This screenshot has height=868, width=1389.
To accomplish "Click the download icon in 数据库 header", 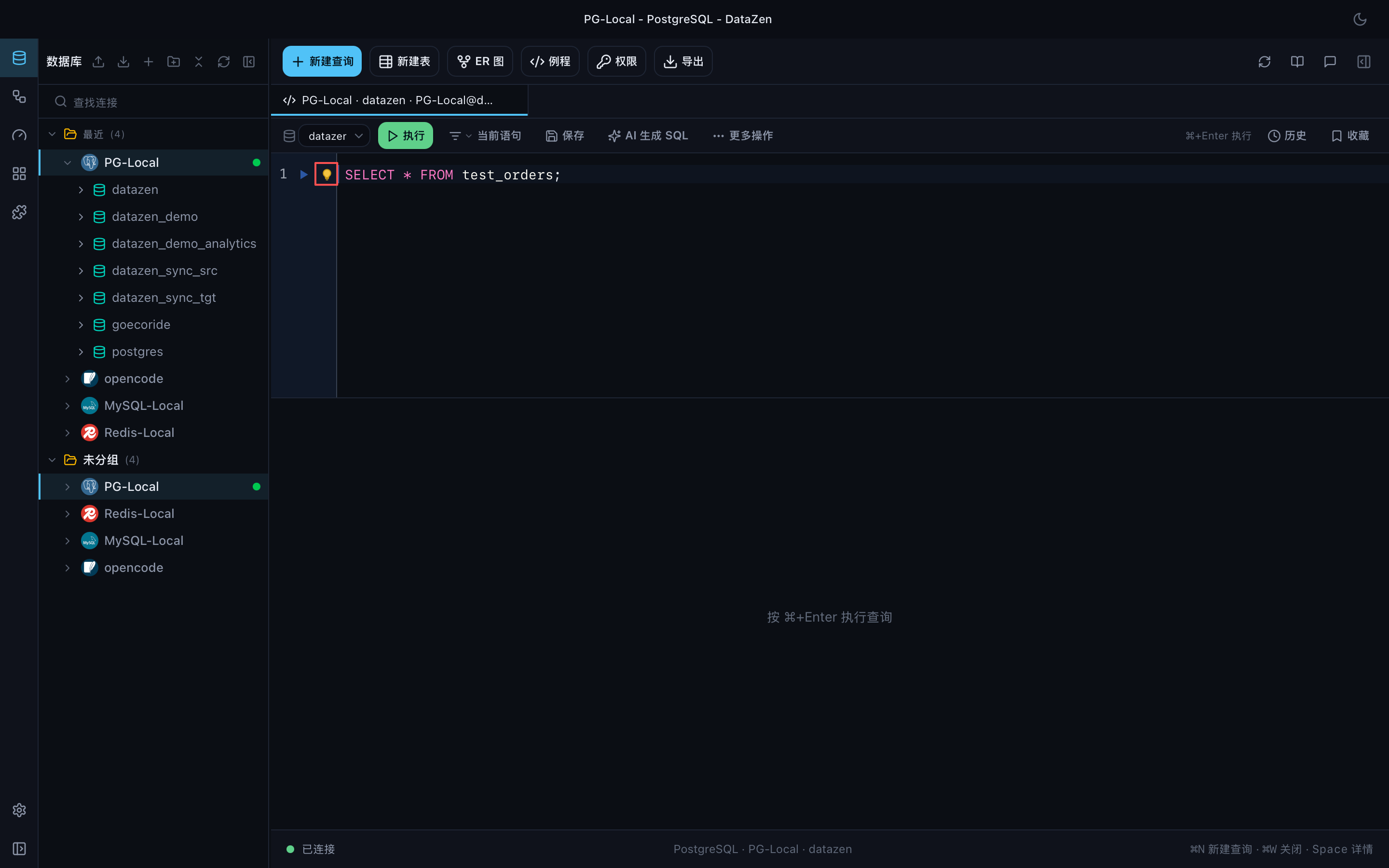I will click(x=123, y=61).
